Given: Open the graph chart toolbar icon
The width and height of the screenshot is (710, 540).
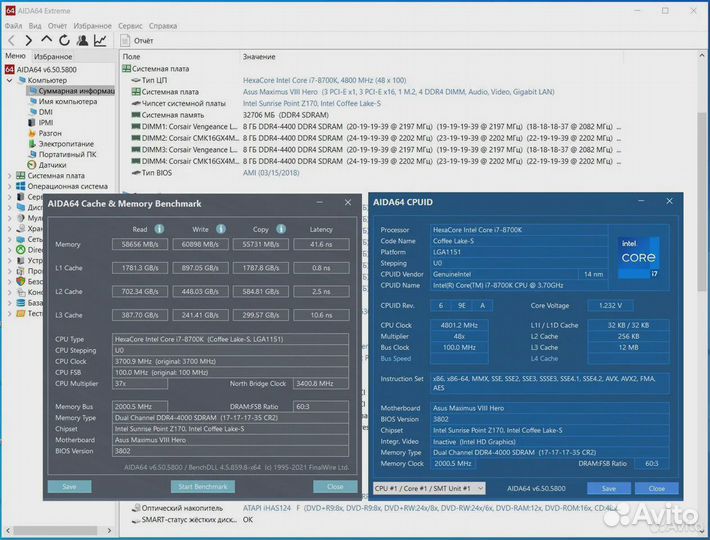Looking at the screenshot, I should (100, 41).
